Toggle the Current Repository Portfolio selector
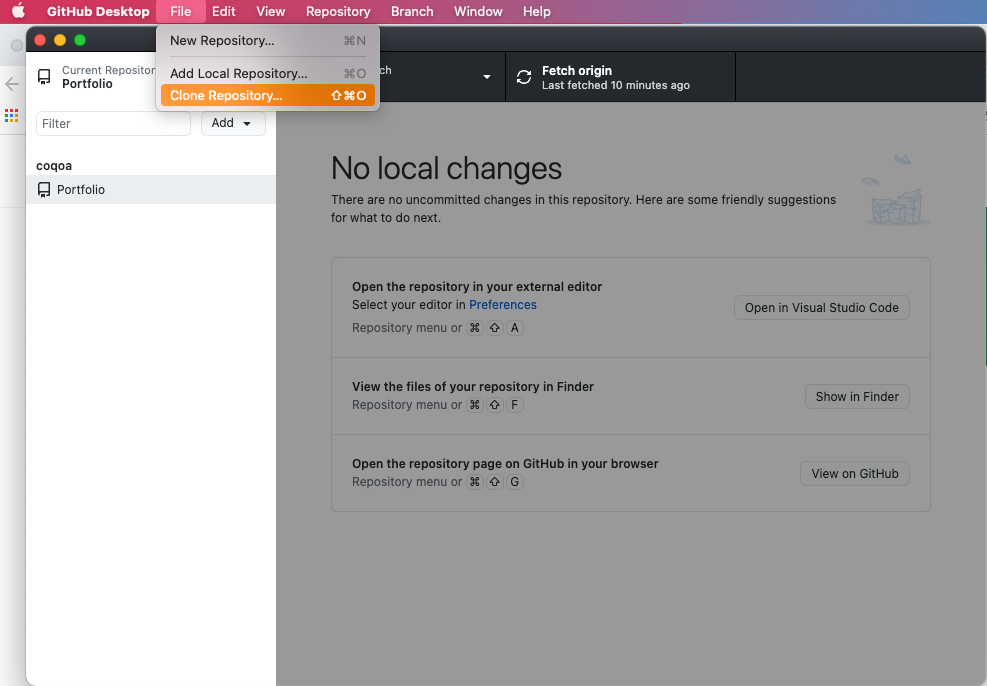The width and height of the screenshot is (987, 686). click(91, 77)
